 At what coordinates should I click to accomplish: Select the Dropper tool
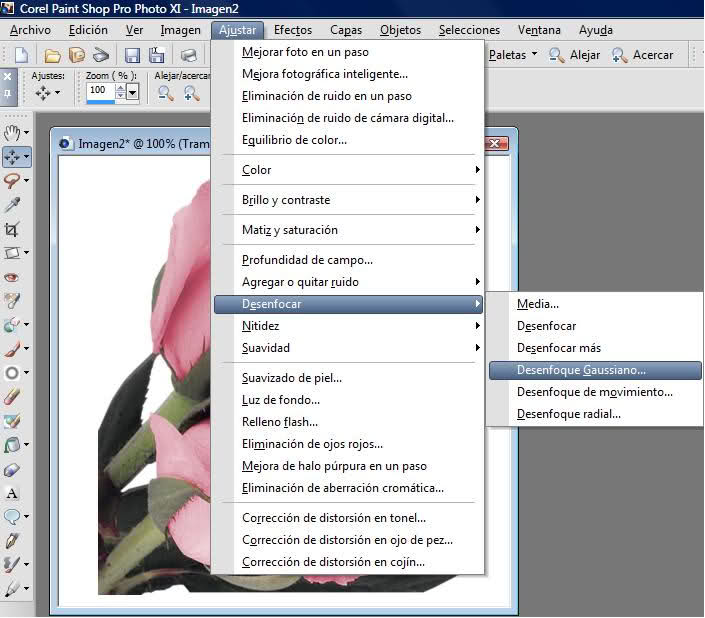click(12, 205)
